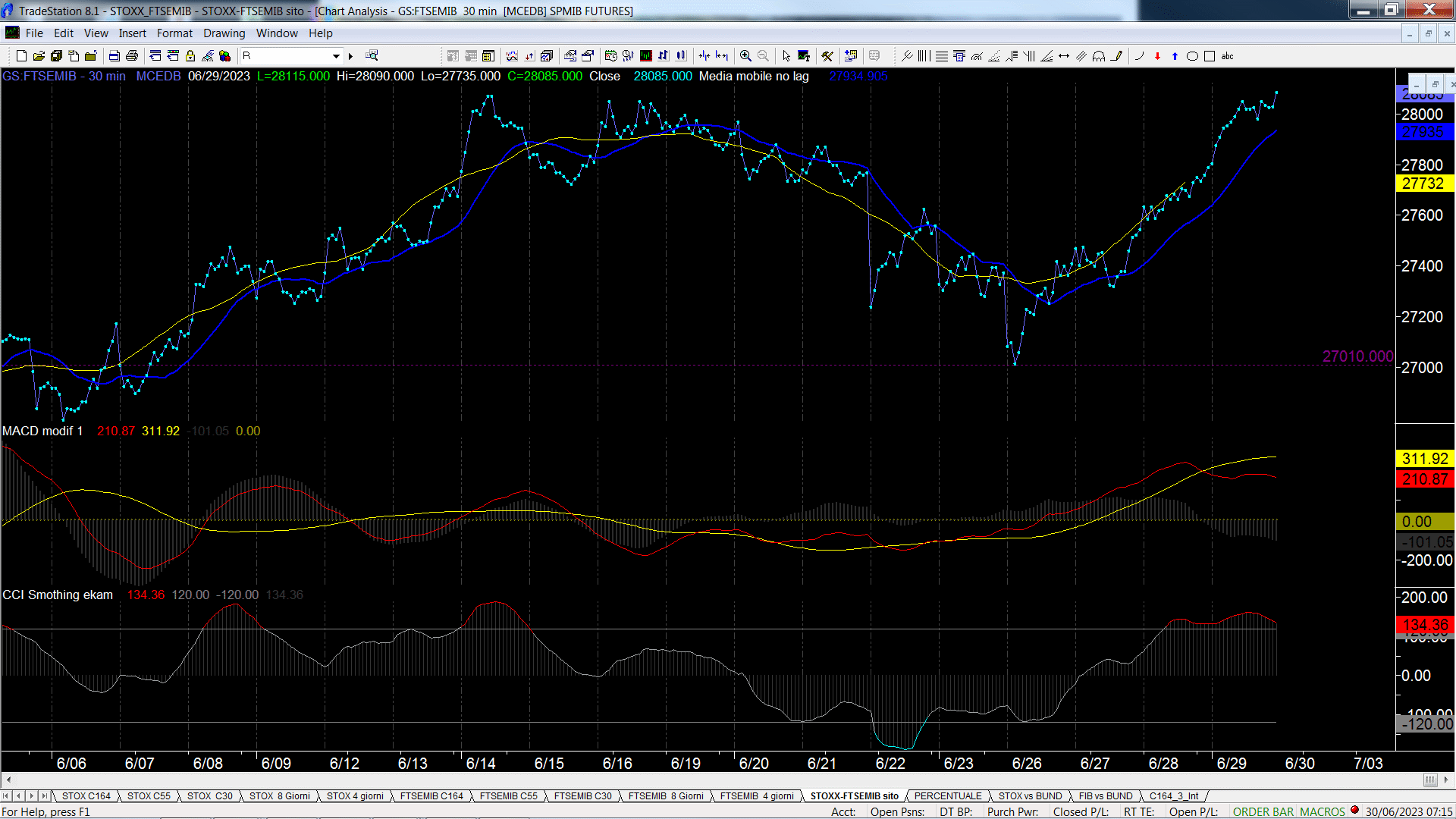Click the scrollbar thumb grip
Screen dimensions: 1456x819
click(x=1429, y=780)
